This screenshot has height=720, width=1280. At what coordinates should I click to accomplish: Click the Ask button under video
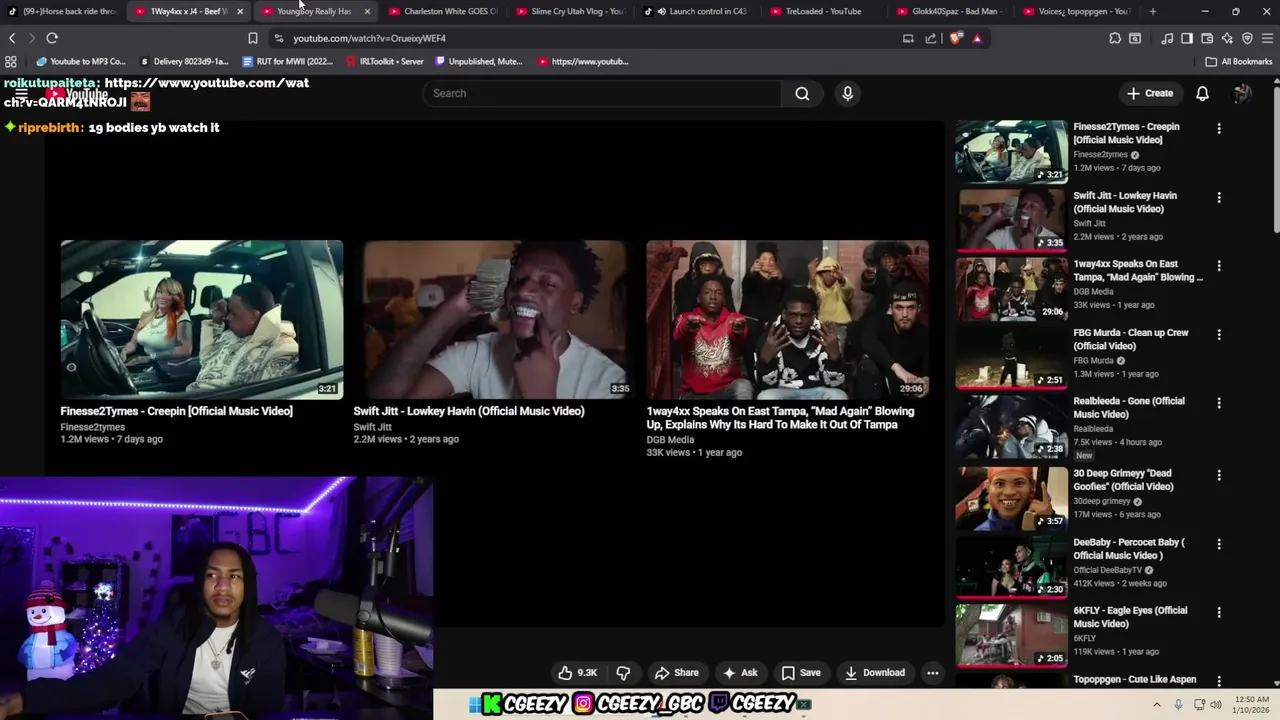740,673
